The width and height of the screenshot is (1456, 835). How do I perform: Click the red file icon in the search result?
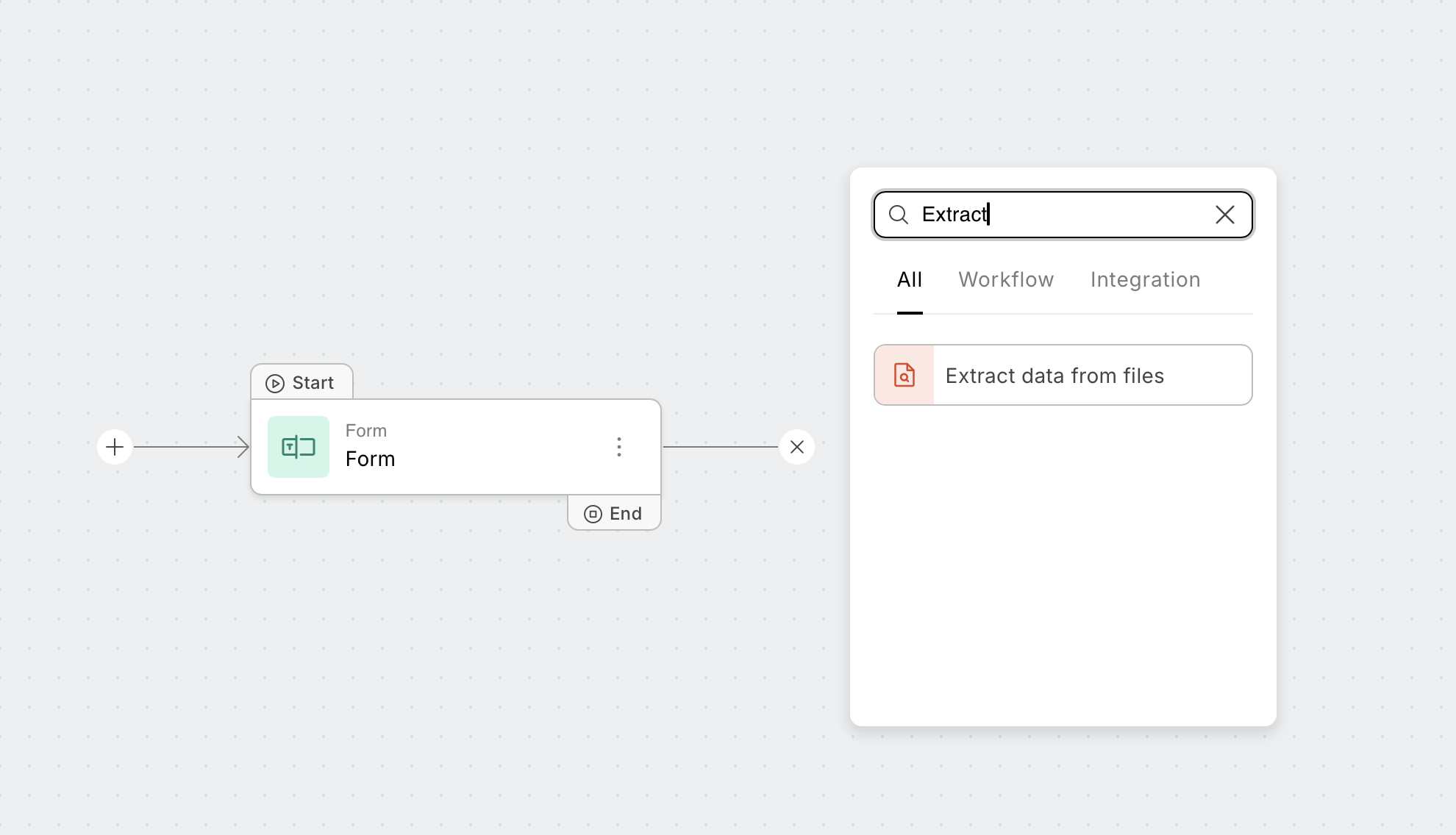click(904, 375)
